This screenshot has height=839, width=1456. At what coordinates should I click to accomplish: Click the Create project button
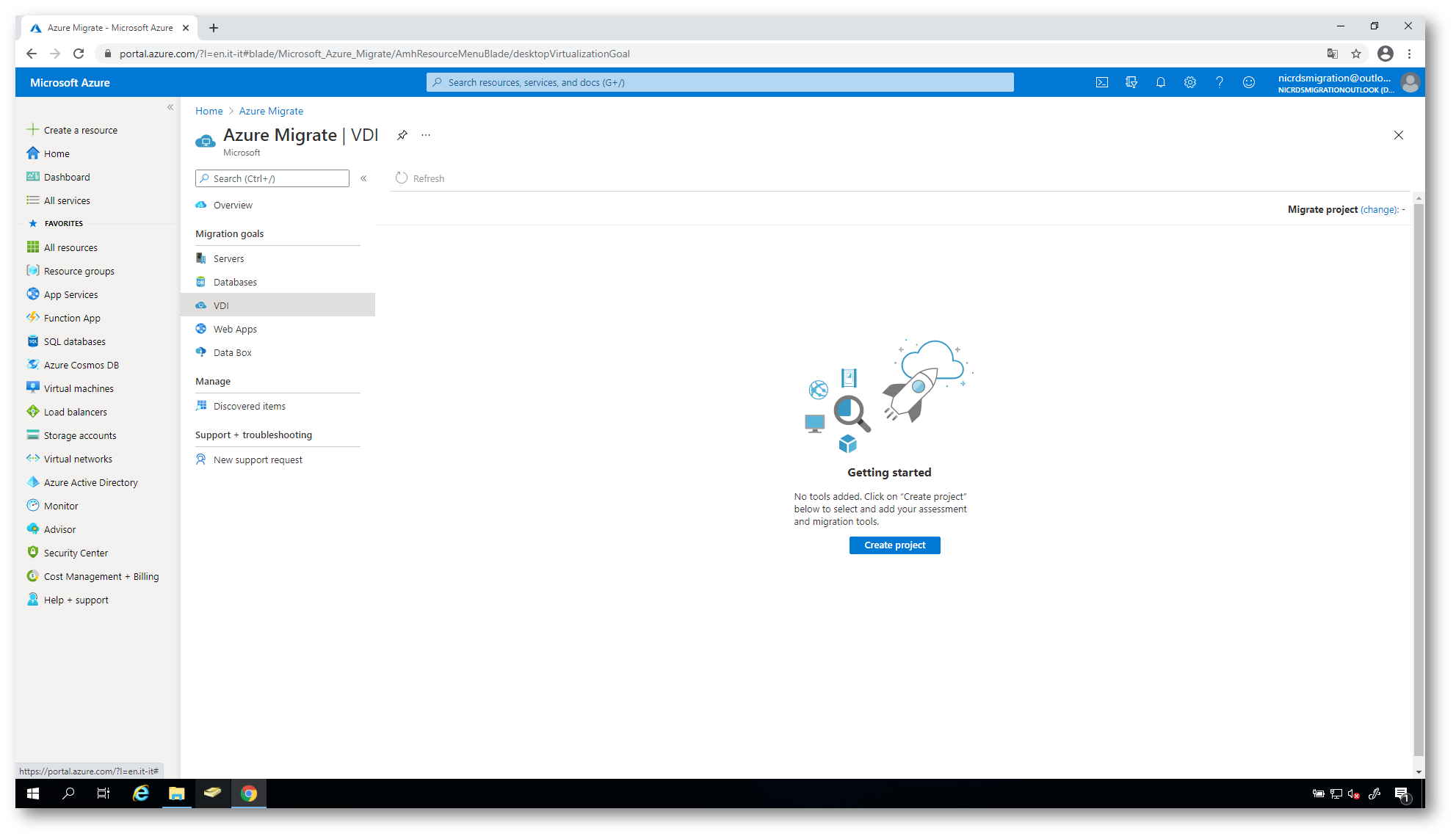894,545
